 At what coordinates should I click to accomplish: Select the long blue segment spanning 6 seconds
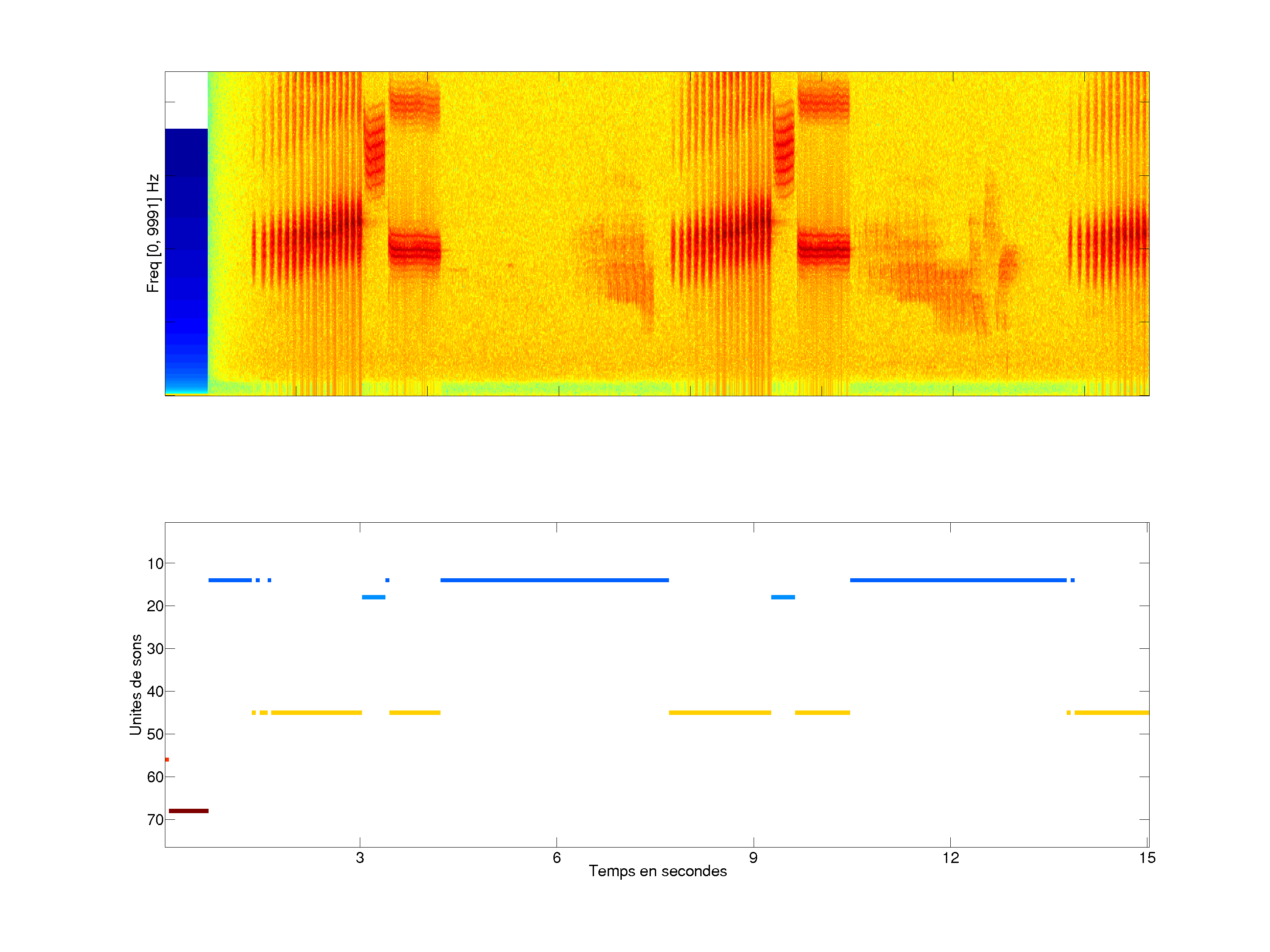coord(554,580)
